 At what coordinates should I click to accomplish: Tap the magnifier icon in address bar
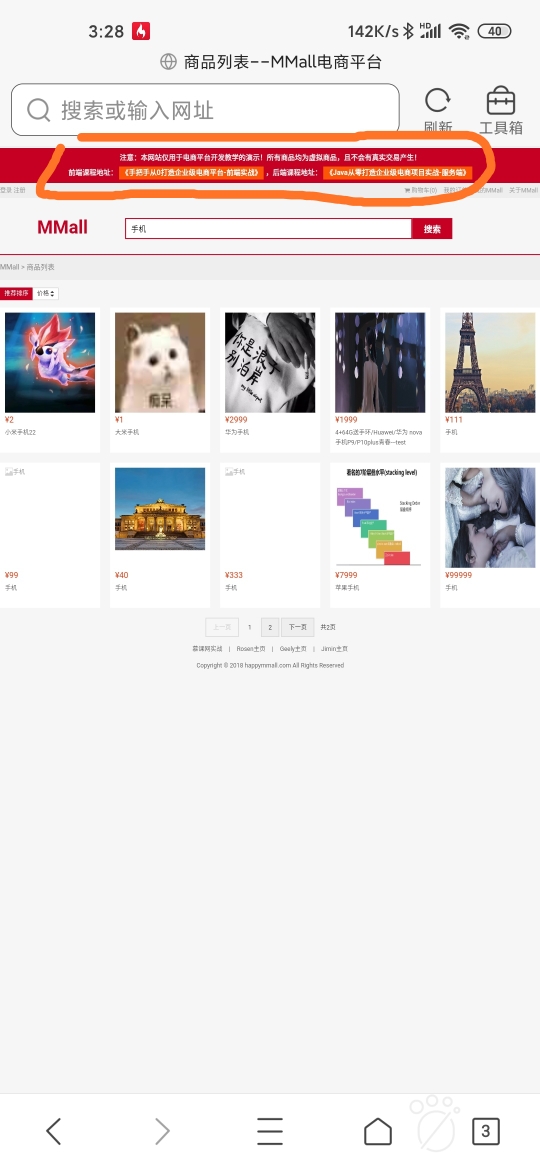38,110
